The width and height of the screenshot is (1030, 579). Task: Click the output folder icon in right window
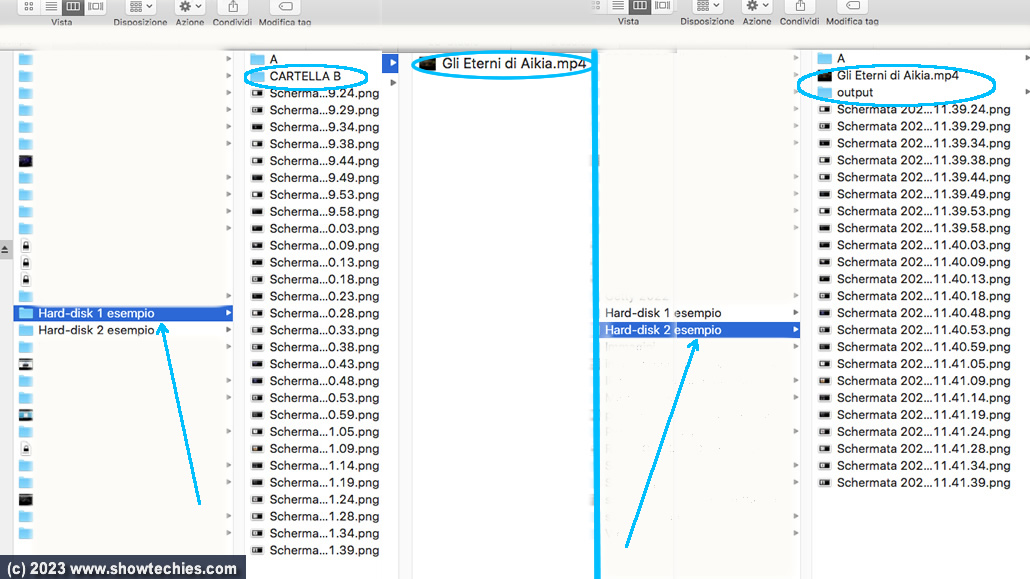[825, 93]
